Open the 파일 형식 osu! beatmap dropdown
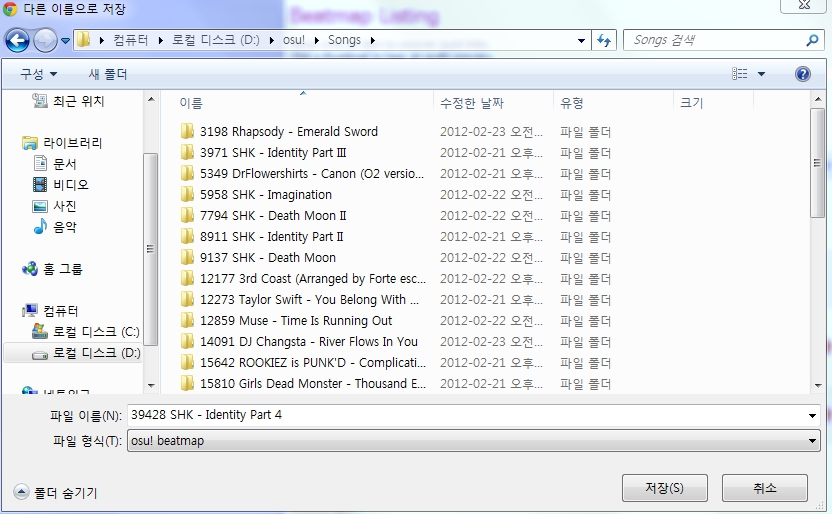 473,441
